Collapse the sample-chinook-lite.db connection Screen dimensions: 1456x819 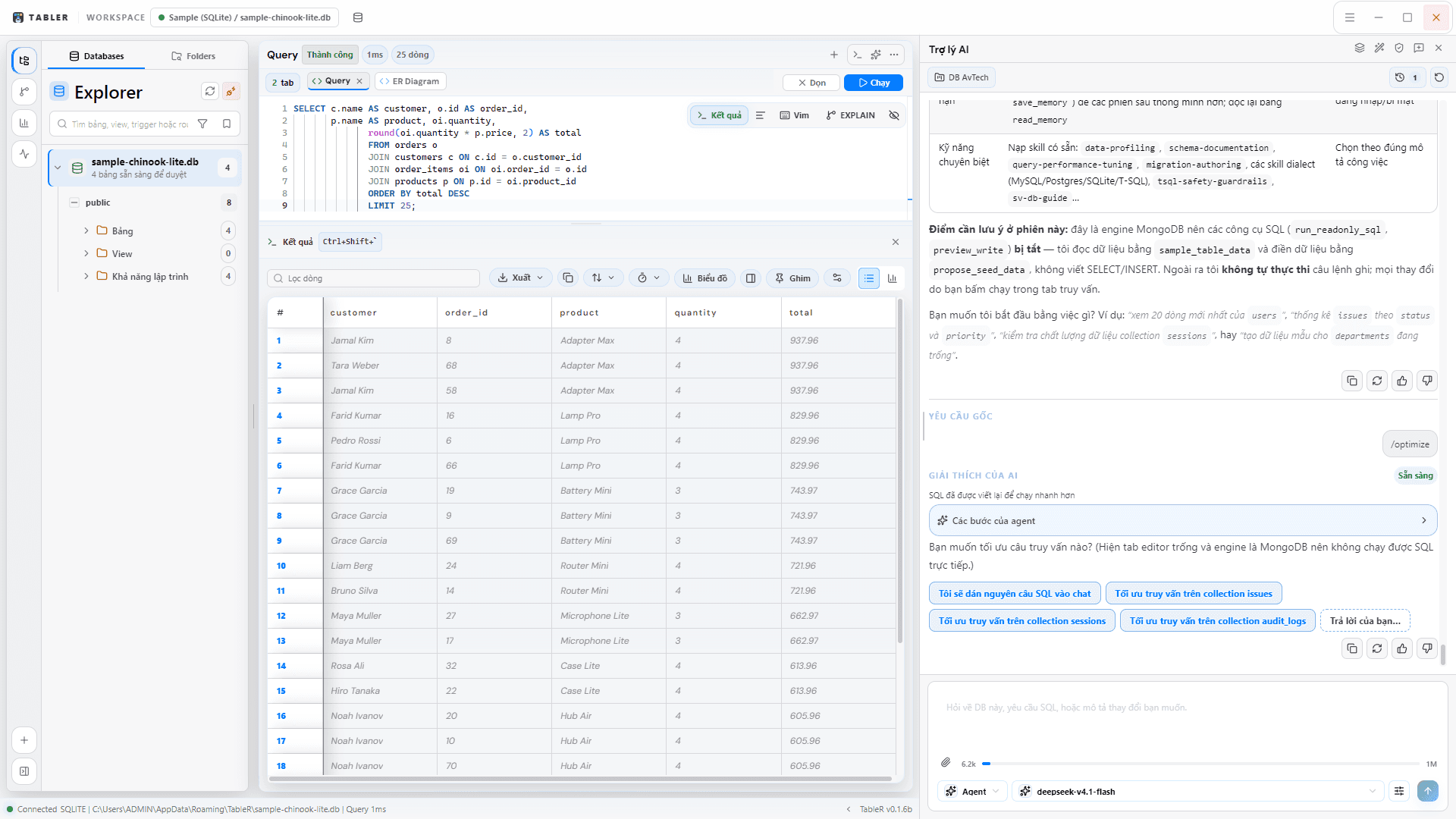point(58,168)
